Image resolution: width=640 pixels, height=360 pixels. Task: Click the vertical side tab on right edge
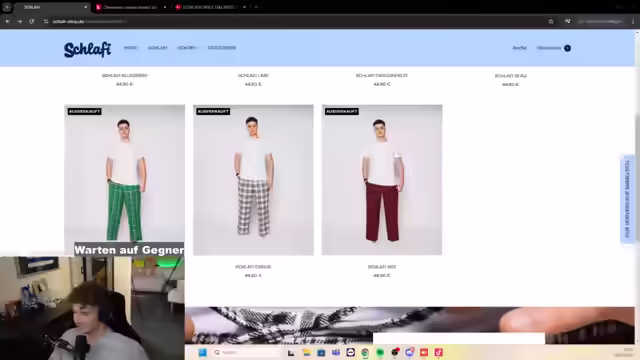pyautogui.click(x=627, y=199)
